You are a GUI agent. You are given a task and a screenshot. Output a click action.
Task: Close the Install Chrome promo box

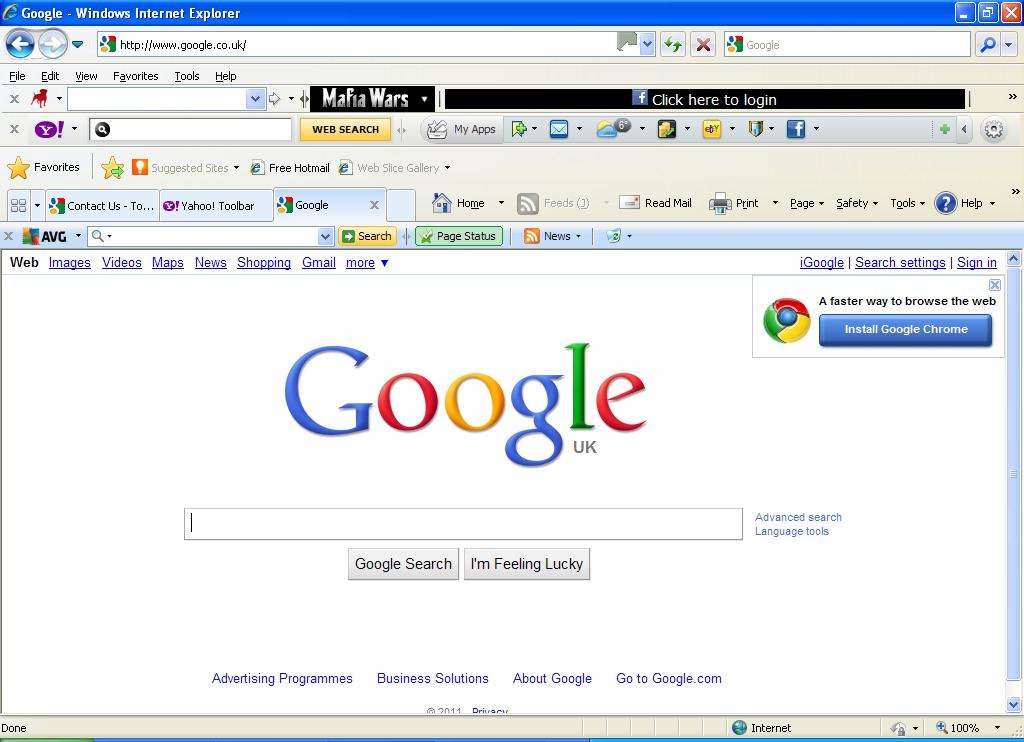[x=994, y=285]
